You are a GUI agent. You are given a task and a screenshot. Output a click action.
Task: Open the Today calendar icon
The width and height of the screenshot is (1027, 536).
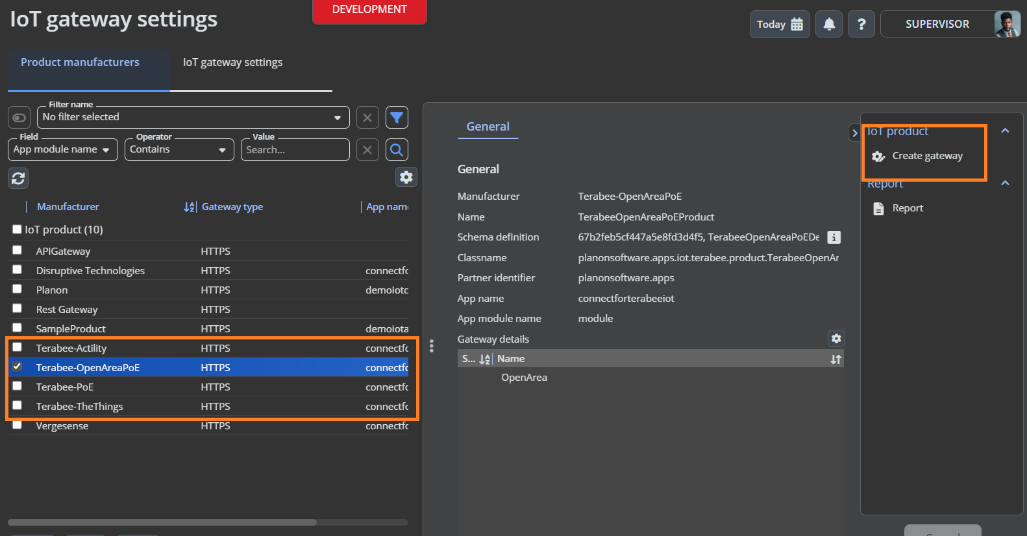coord(796,24)
